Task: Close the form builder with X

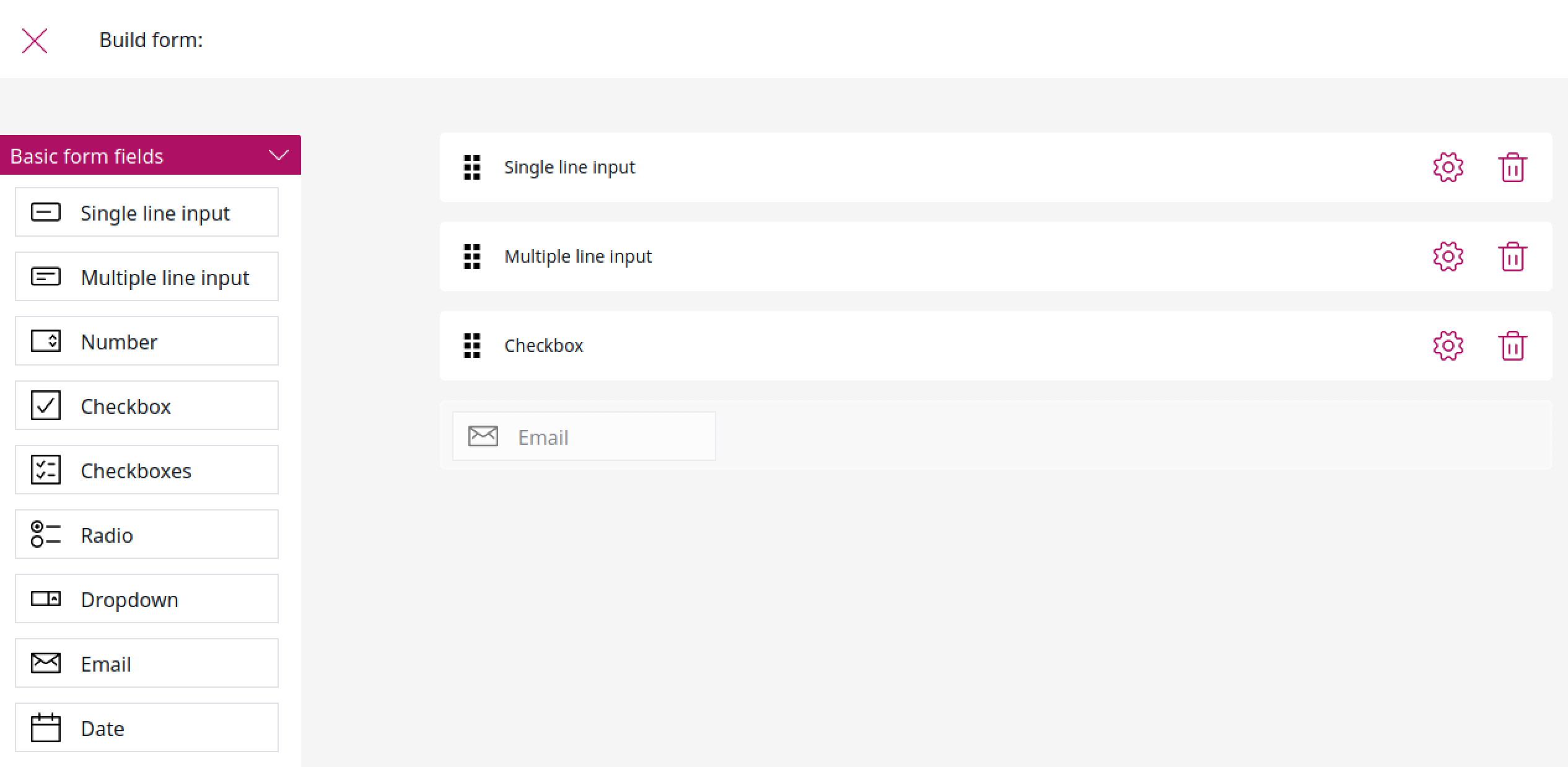Action: pos(35,41)
